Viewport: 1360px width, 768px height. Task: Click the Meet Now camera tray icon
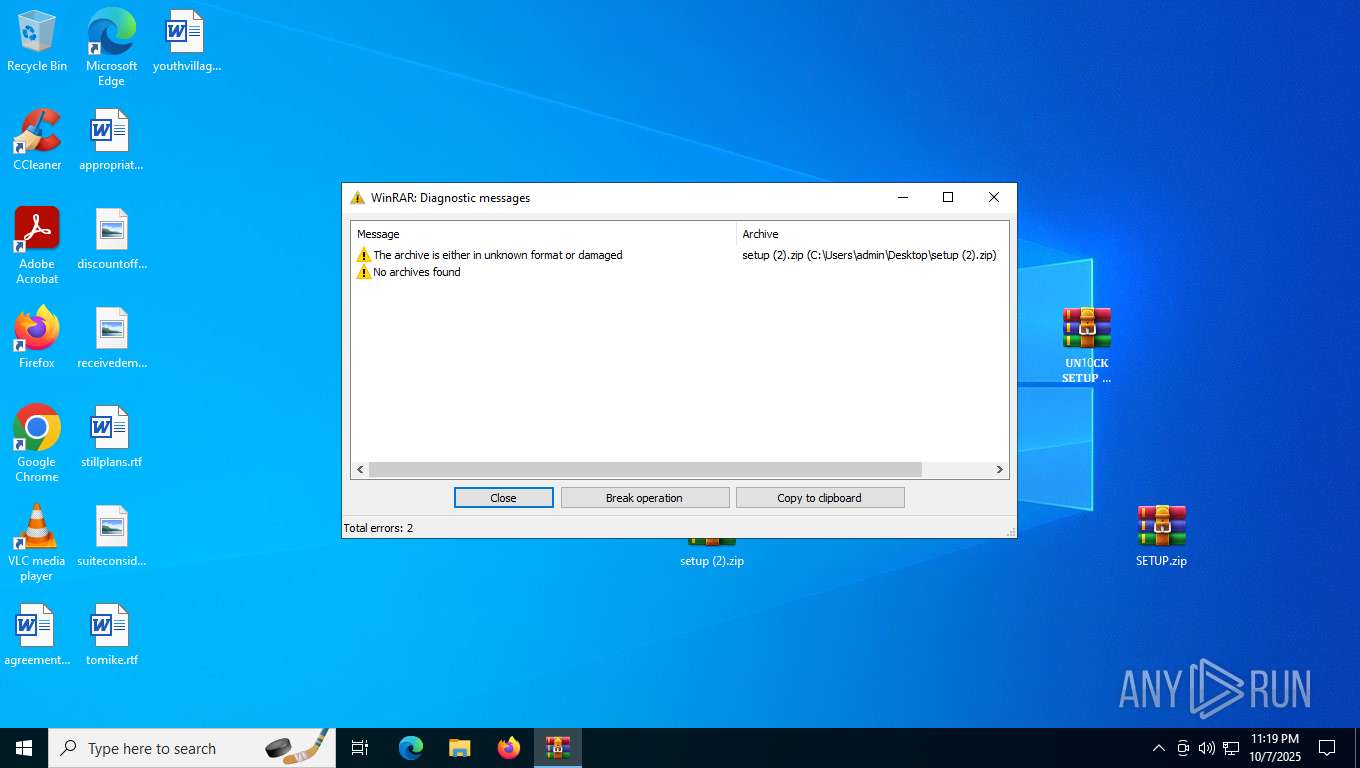(x=1183, y=748)
